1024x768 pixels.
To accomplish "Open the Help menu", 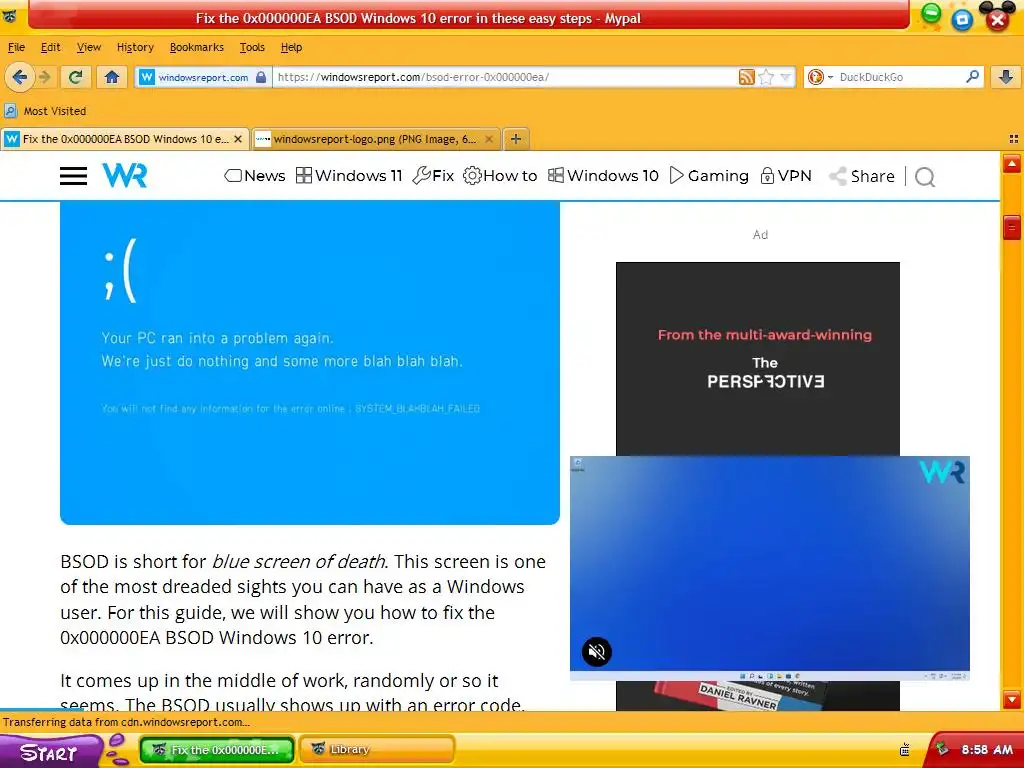I will tap(291, 47).
